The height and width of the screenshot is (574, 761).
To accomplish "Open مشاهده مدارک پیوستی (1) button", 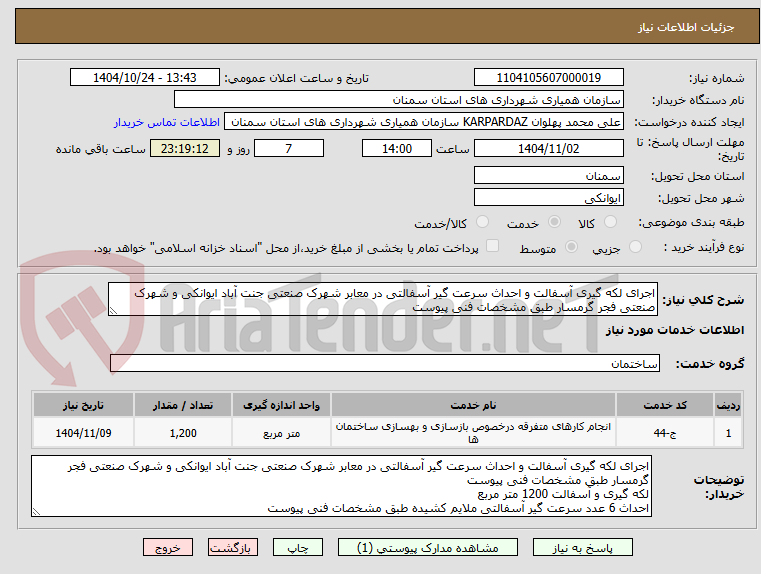I will [x=428, y=547].
